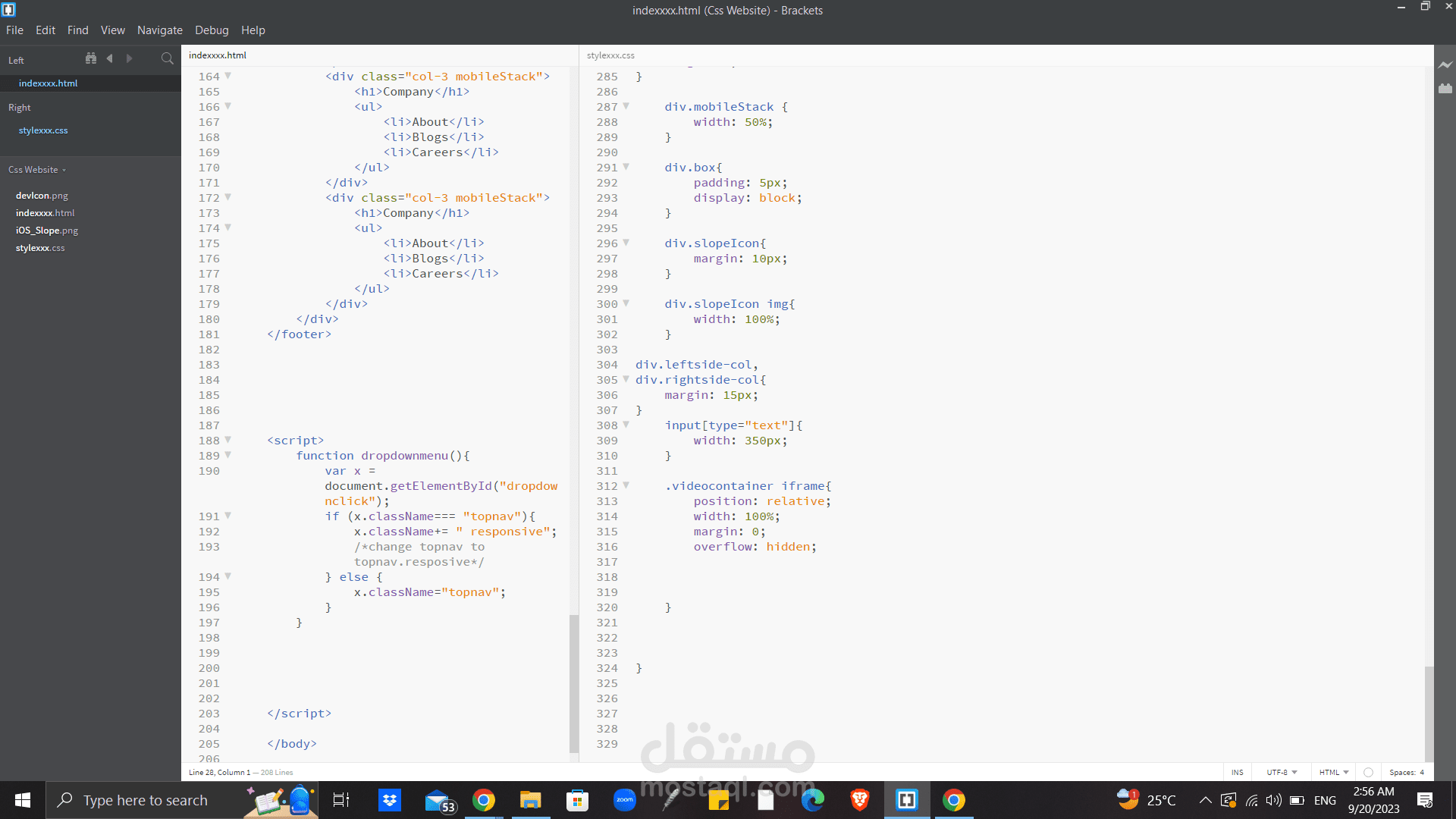Viewport: 1456px width, 819px height.
Task: Collapse the fold arrow at line 188
Action: point(227,440)
